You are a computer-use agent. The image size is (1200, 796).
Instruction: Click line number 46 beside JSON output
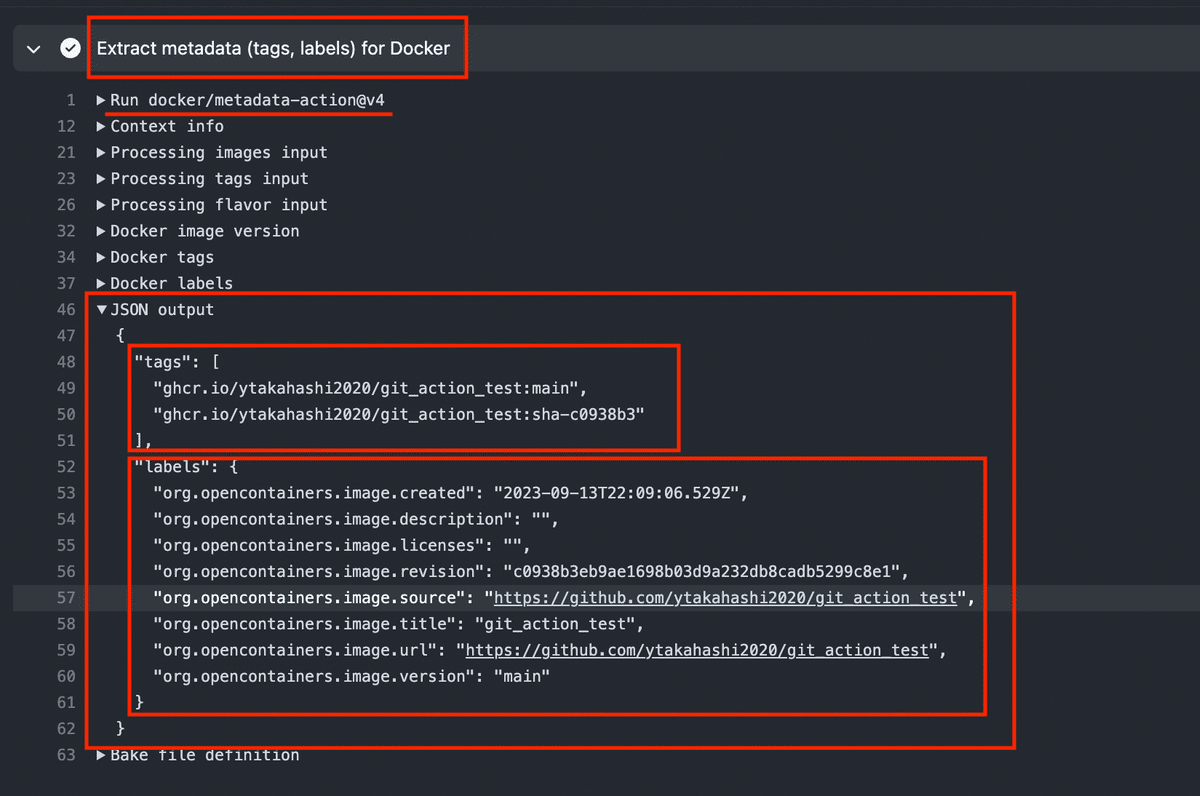(66, 309)
